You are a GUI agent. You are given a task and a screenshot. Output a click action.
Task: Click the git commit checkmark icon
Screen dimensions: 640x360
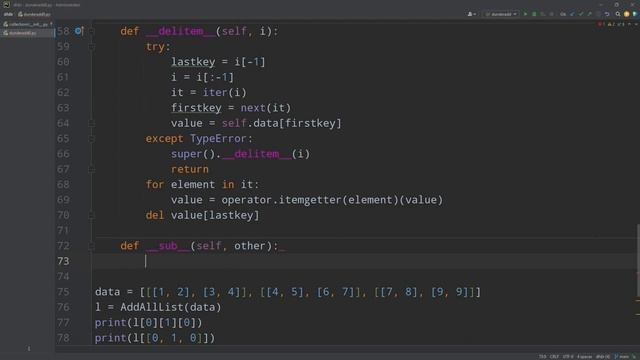click(x=581, y=14)
